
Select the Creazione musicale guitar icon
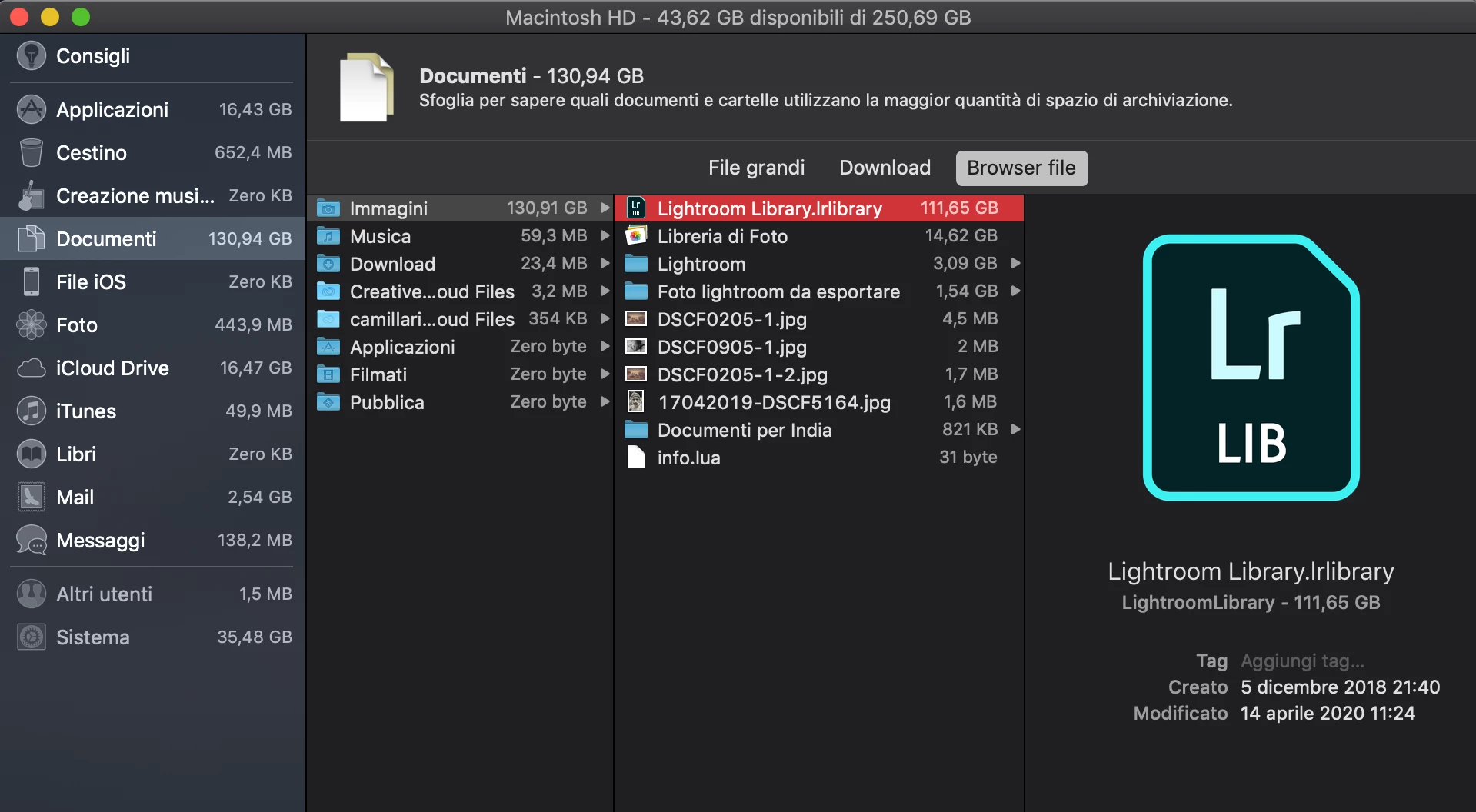coord(31,195)
